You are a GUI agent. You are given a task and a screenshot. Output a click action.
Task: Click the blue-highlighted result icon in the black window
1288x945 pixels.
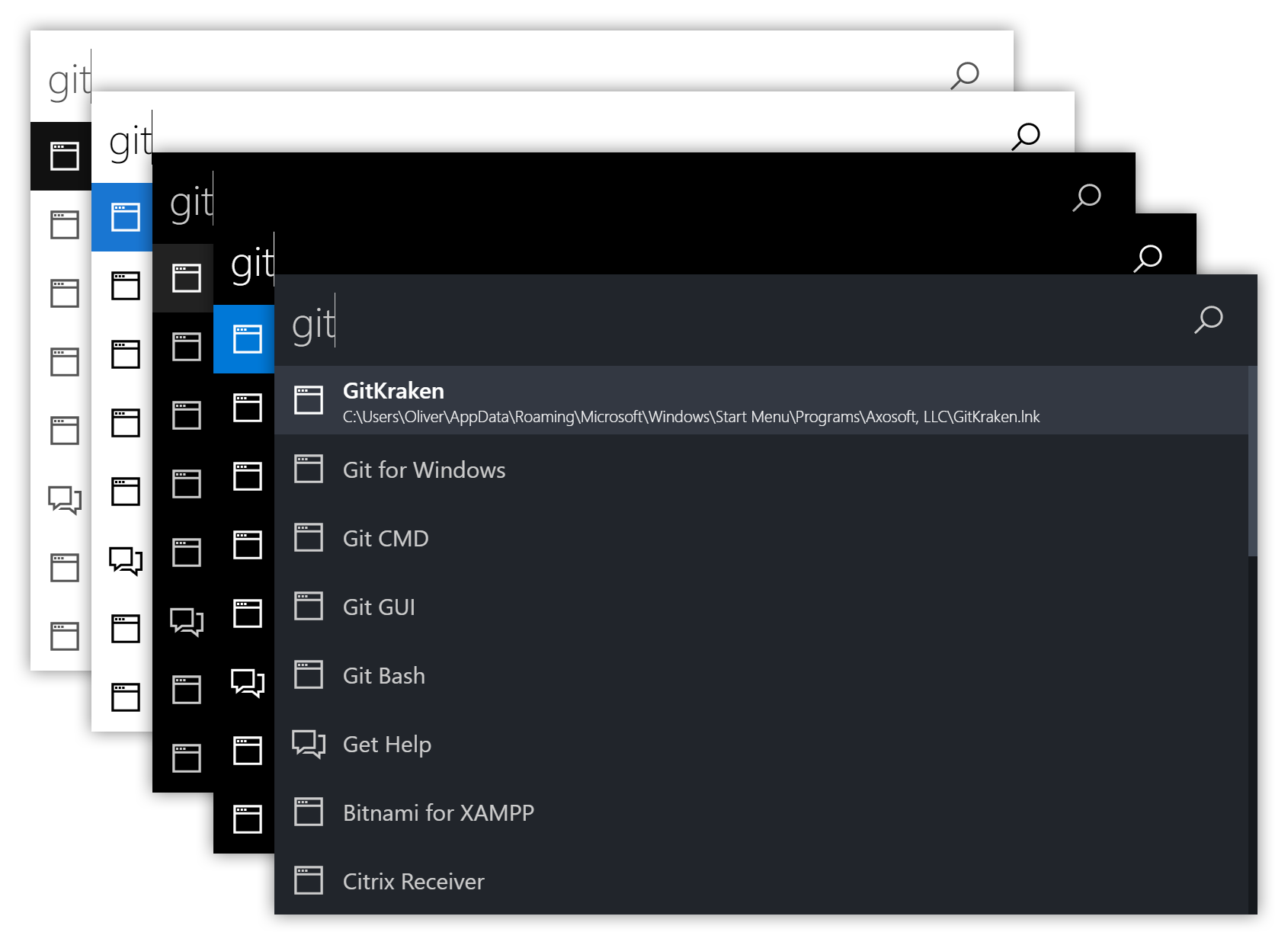(x=248, y=339)
